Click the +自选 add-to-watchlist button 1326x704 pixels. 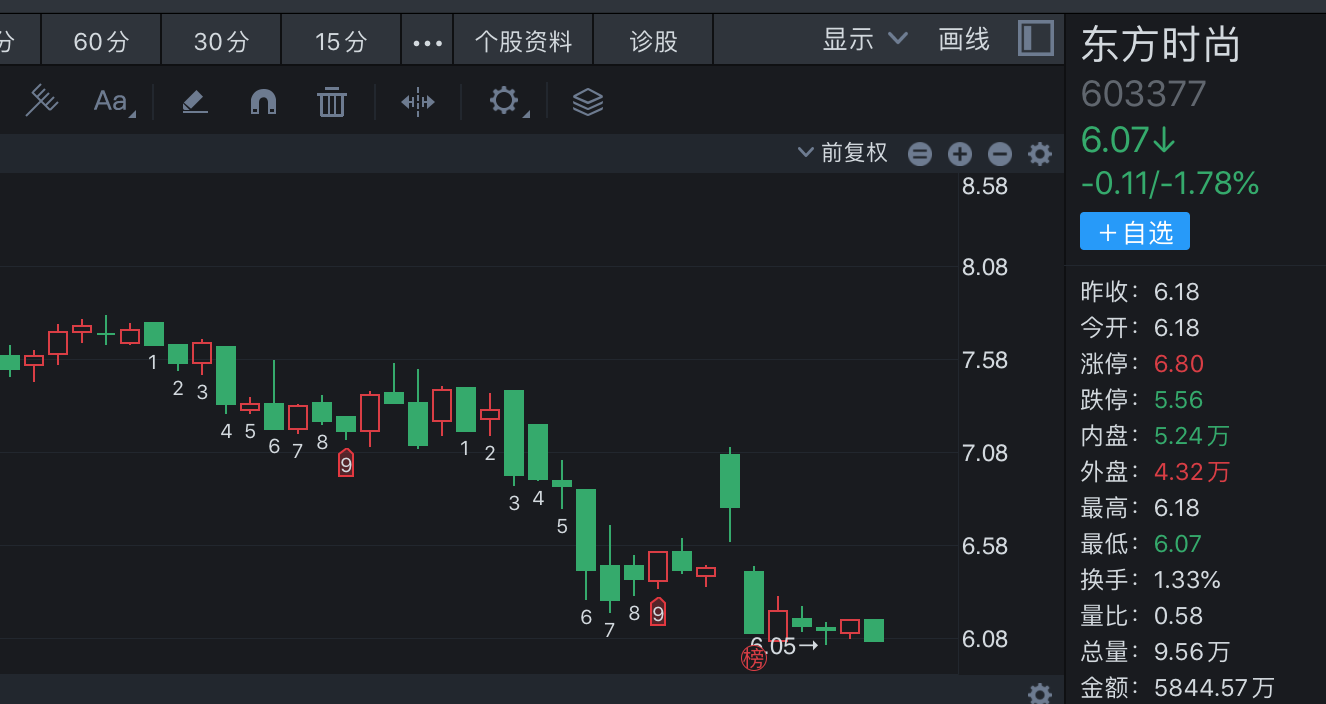click(1134, 232)
